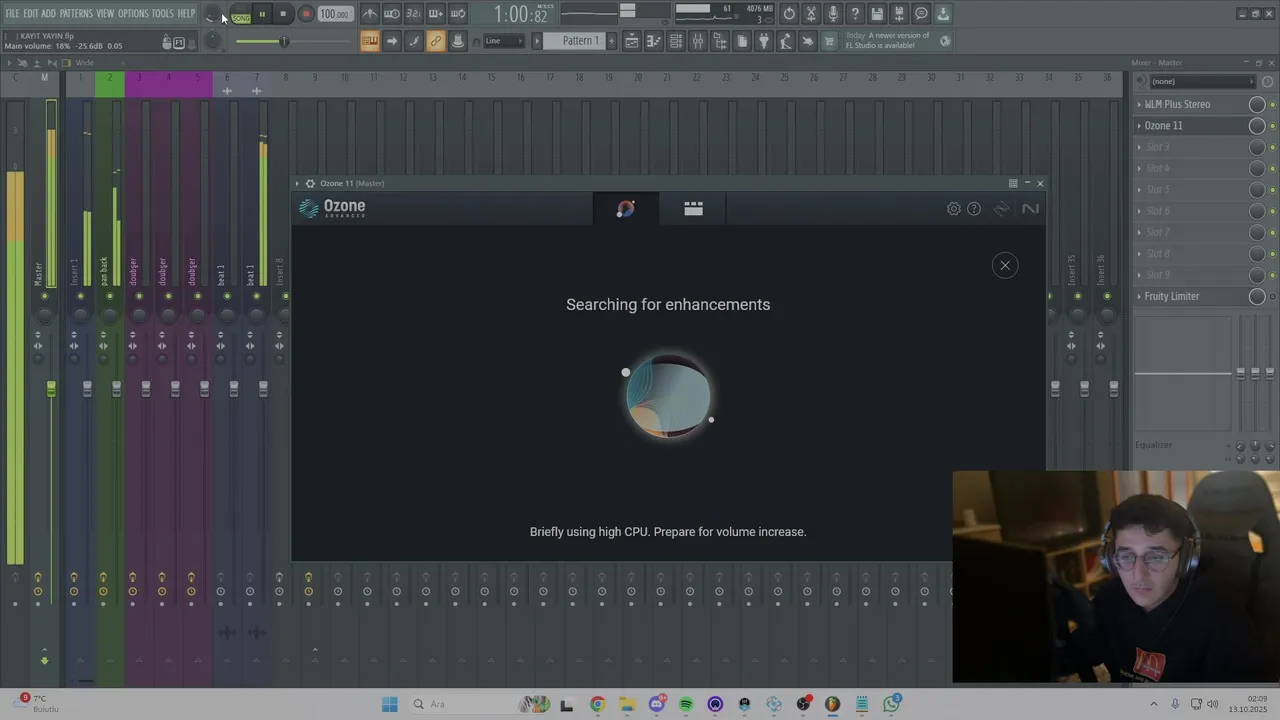Click the save project floppy icon
This screenshot has height=720, width=1280.
[x=877, y=14]
